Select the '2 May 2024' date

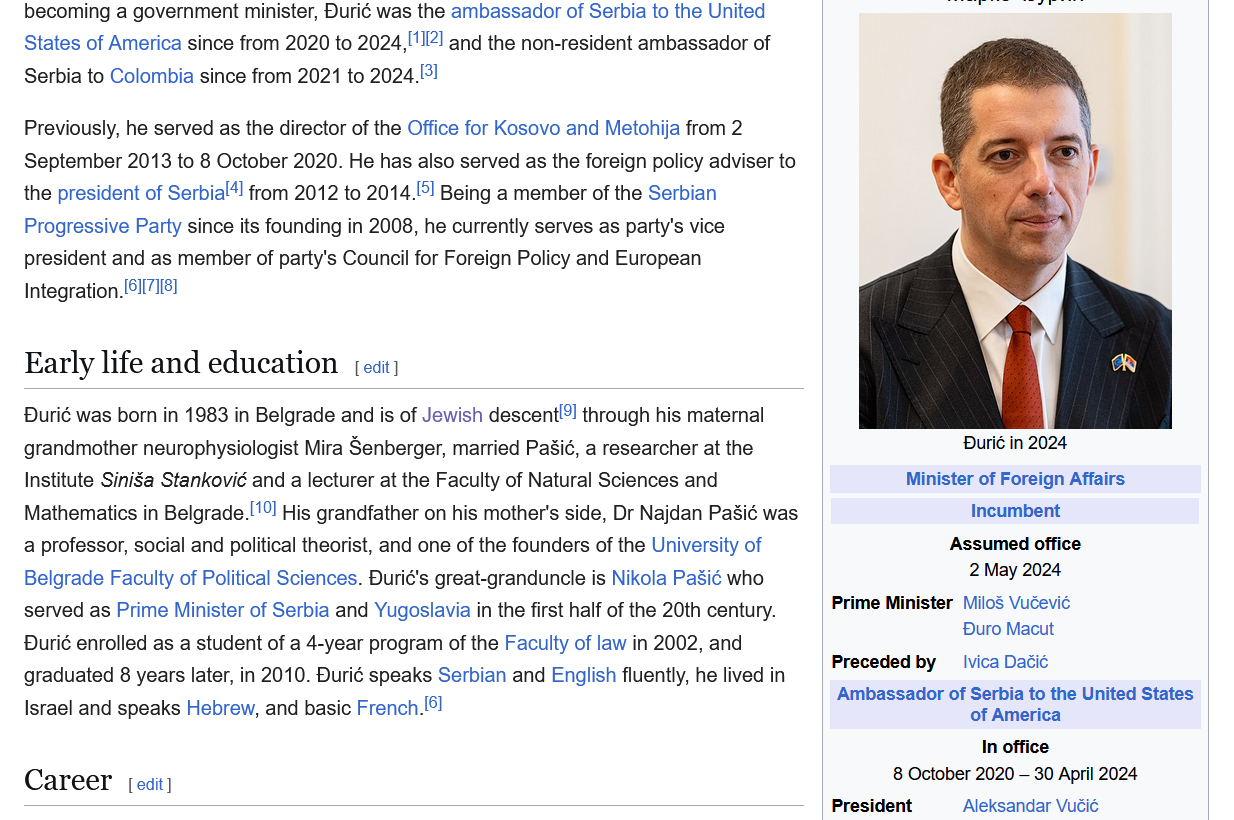coord(1015,570)
